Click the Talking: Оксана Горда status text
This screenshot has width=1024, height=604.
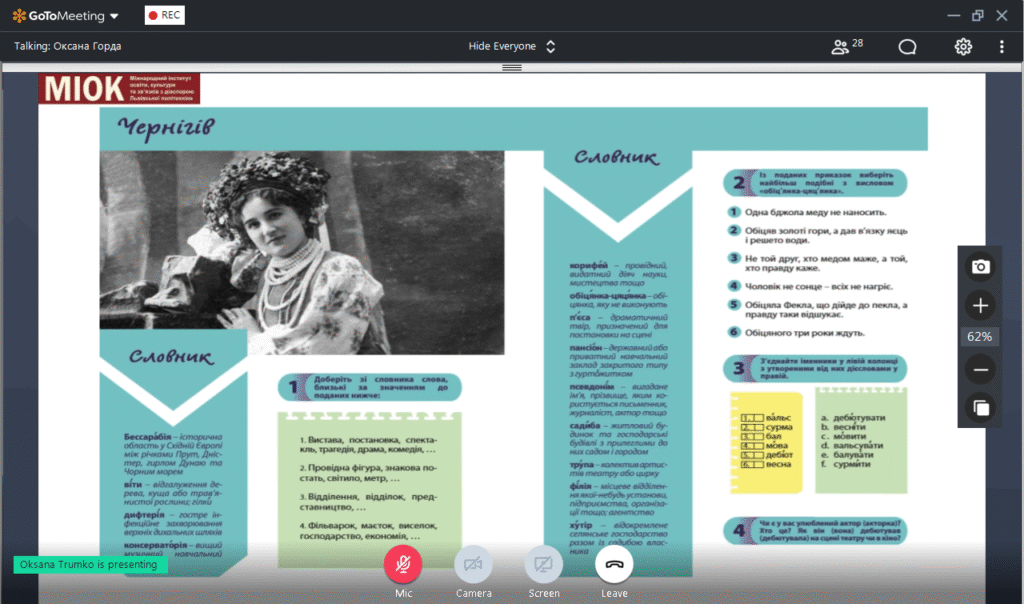66,46
